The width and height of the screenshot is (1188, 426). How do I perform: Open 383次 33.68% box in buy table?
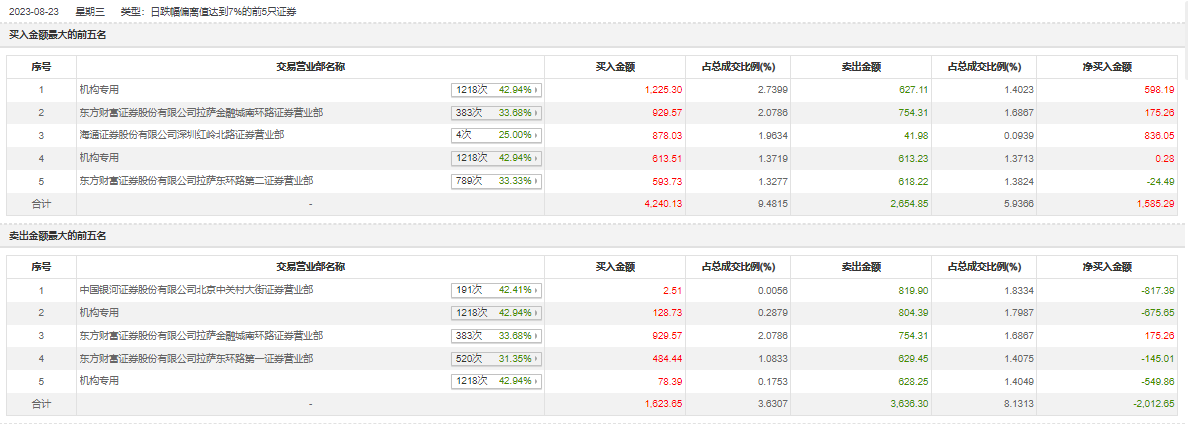(496, 112)
